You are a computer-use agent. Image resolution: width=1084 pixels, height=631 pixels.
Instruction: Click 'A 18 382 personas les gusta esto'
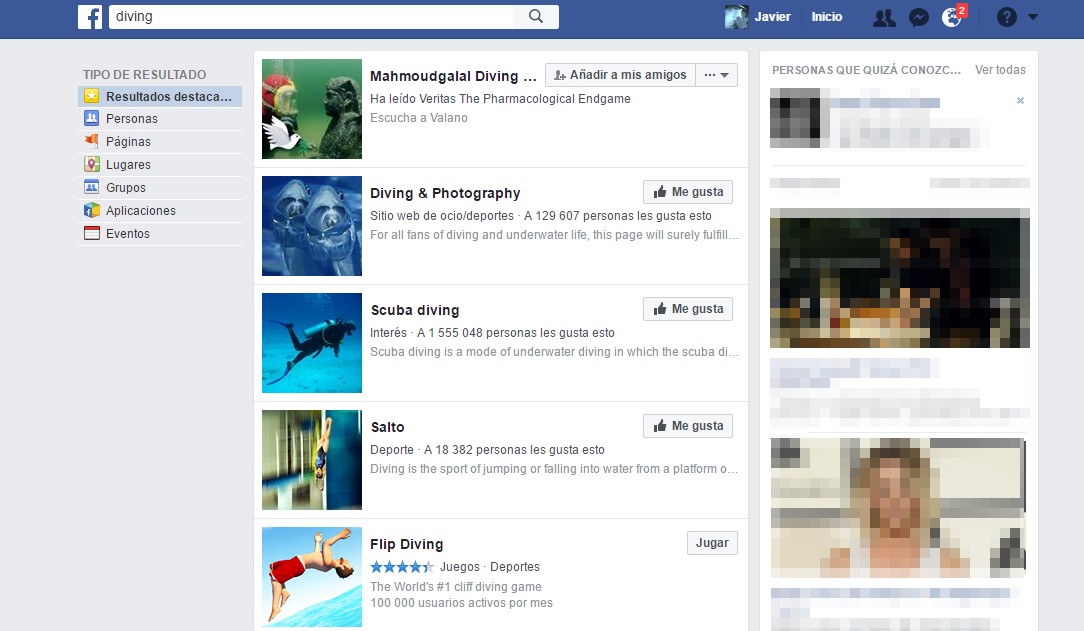514,450
